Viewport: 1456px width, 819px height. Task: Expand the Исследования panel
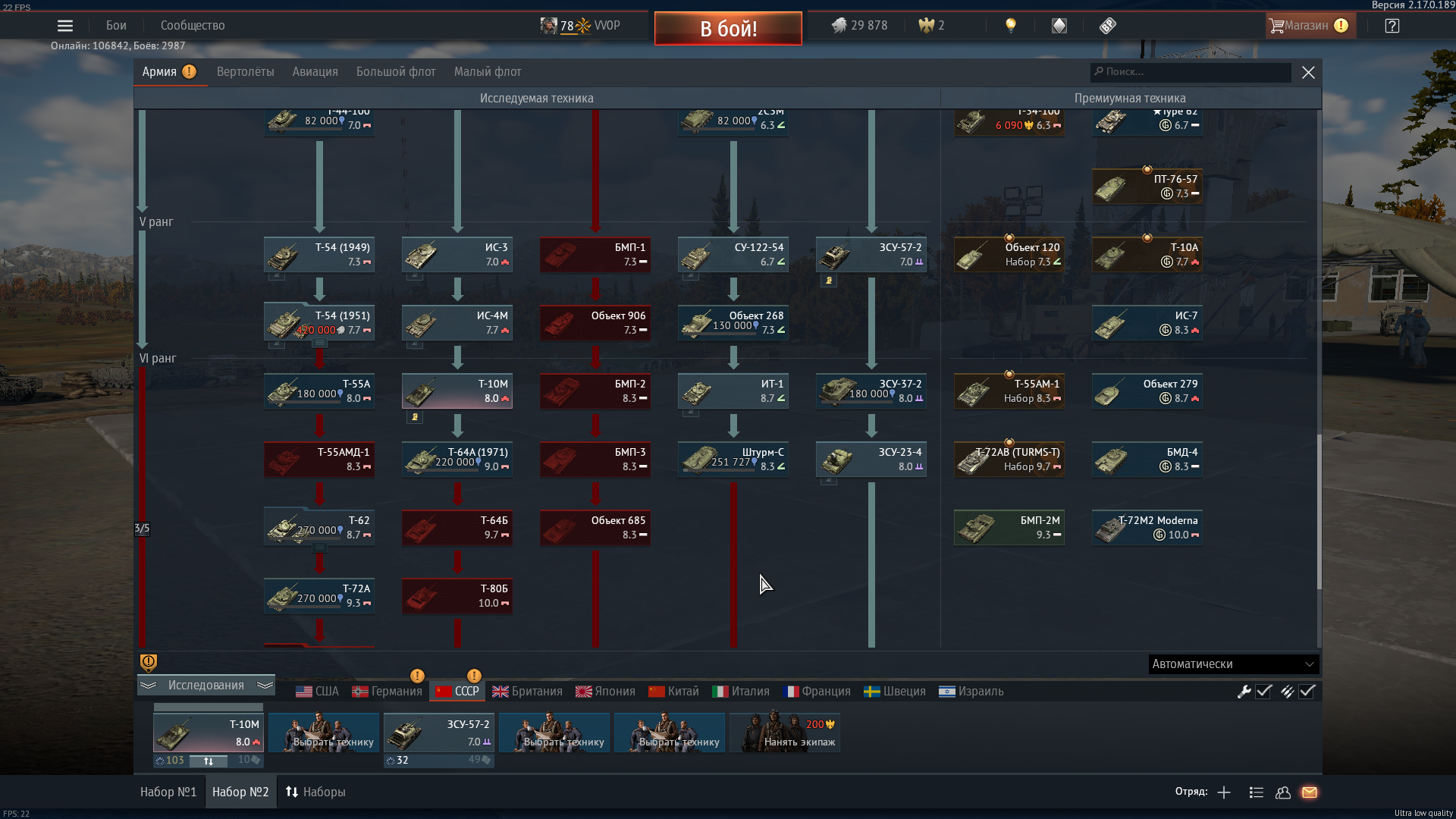[206, 686]
